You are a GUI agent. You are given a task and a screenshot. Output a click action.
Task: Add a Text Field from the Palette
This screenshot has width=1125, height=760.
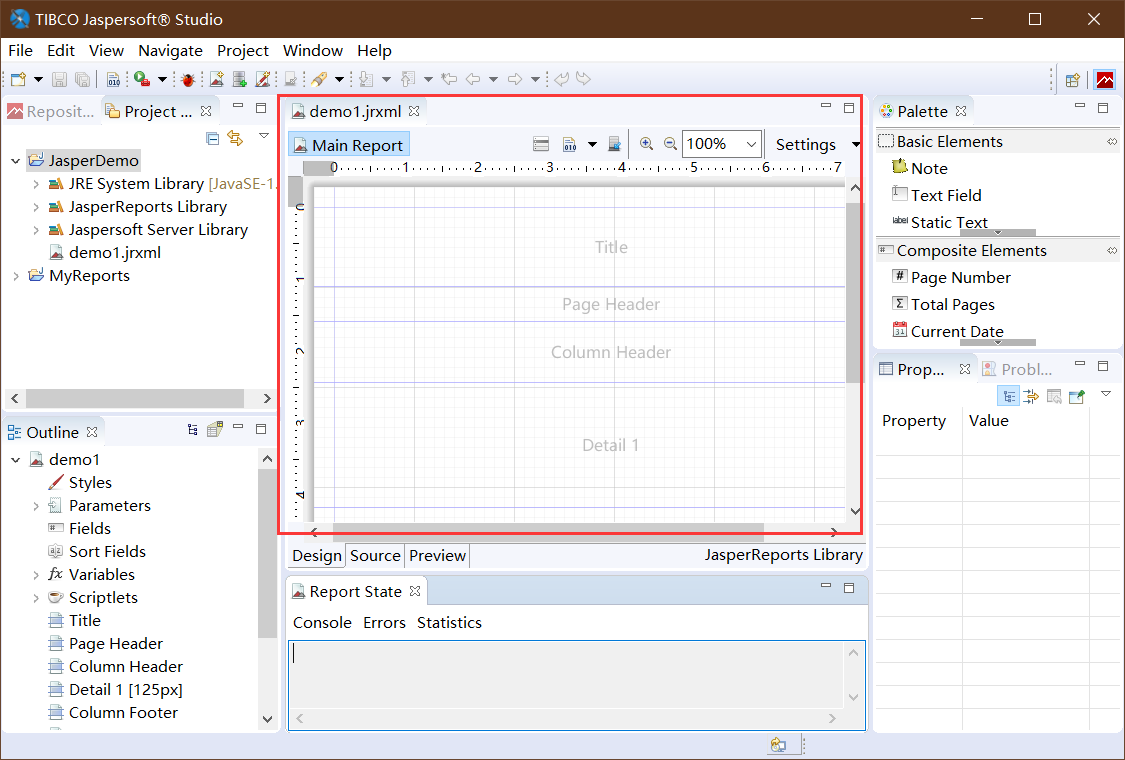coord(936,194)
